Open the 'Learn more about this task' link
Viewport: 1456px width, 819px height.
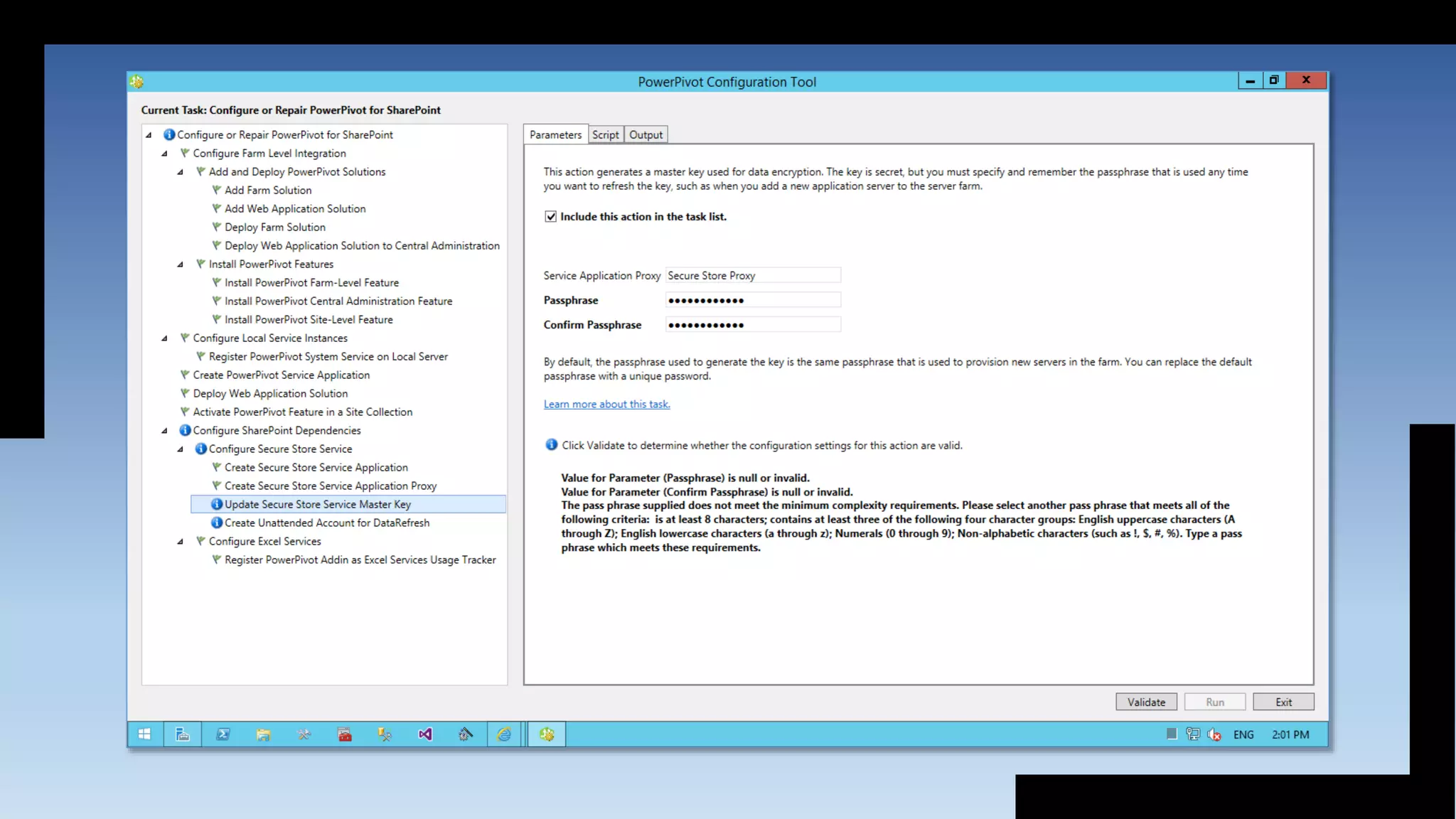click(606, 405)
